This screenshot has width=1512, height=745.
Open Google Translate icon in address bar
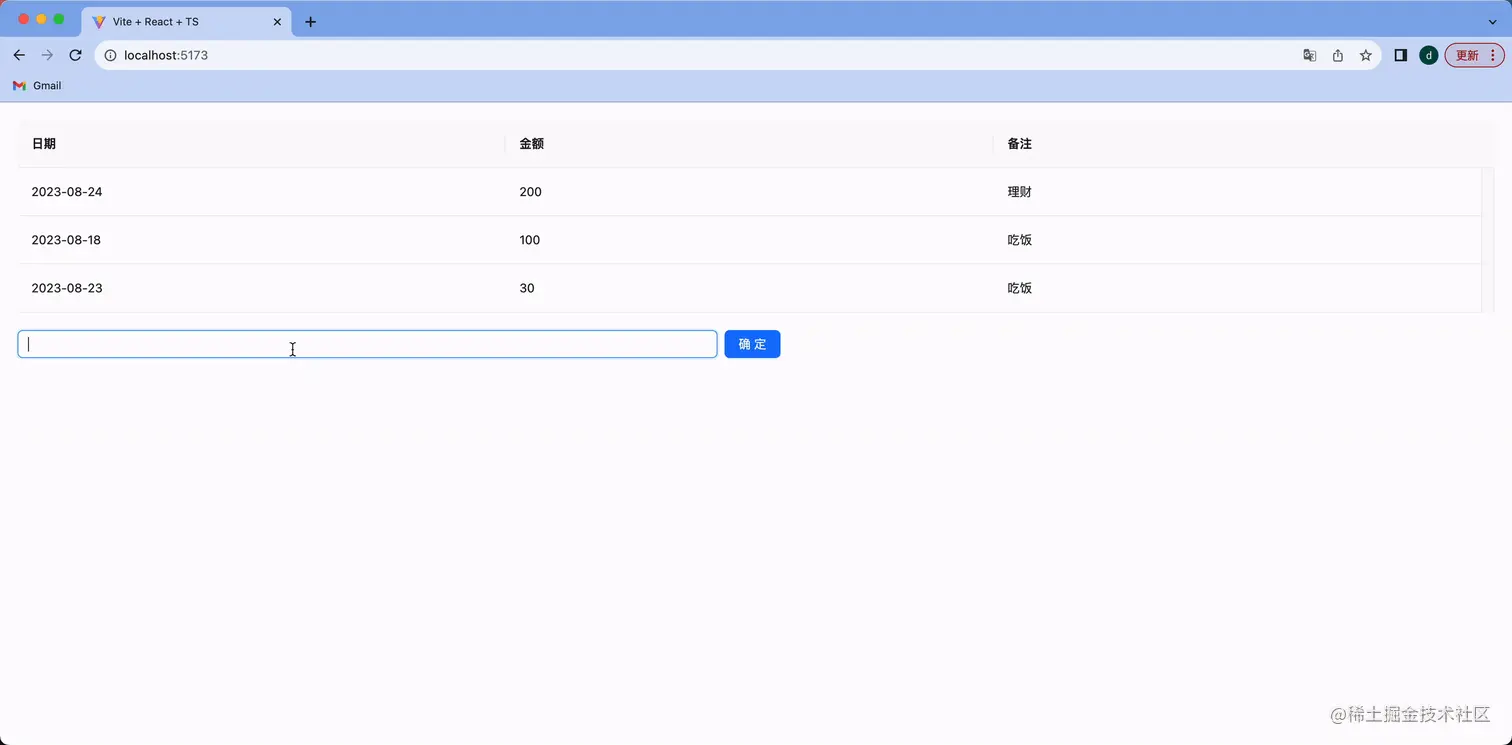point(1309,55)
